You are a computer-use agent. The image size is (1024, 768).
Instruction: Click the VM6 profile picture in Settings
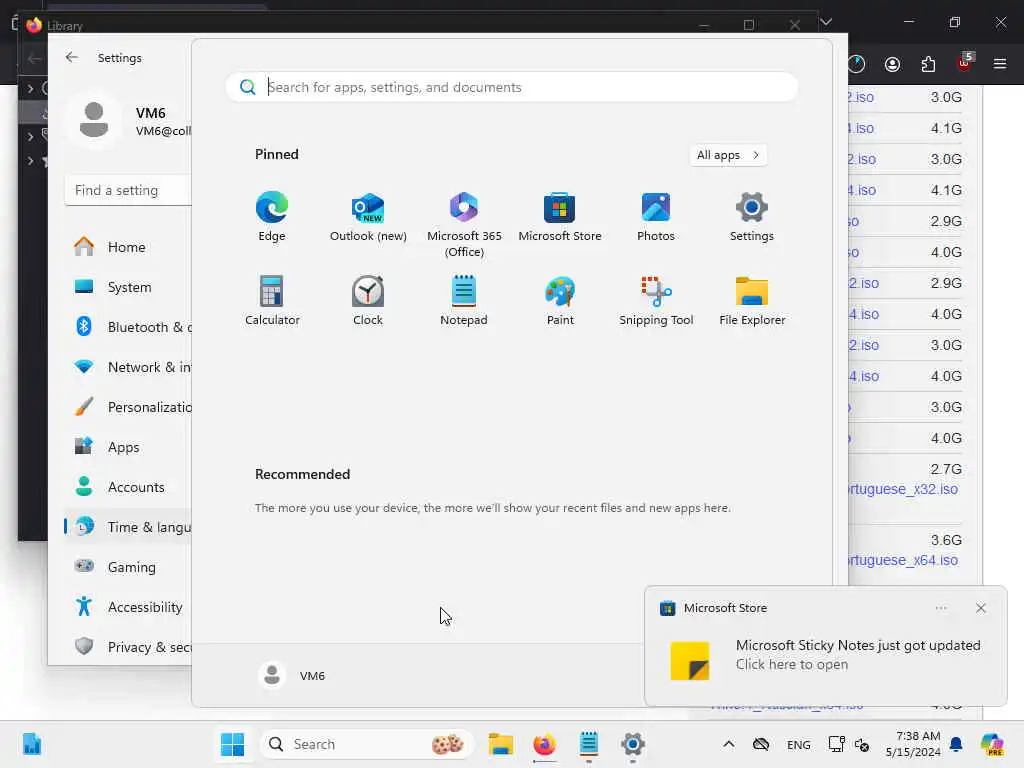(93, 120)
